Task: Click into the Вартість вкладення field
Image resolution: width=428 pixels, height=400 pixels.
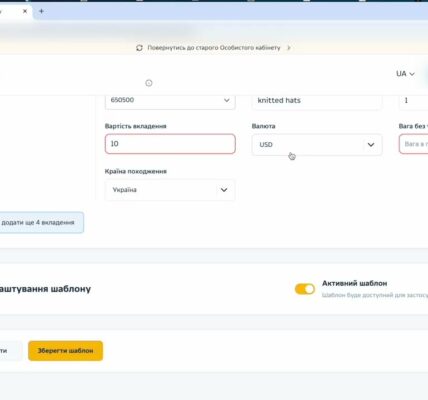Action: (x=170, y=144)
